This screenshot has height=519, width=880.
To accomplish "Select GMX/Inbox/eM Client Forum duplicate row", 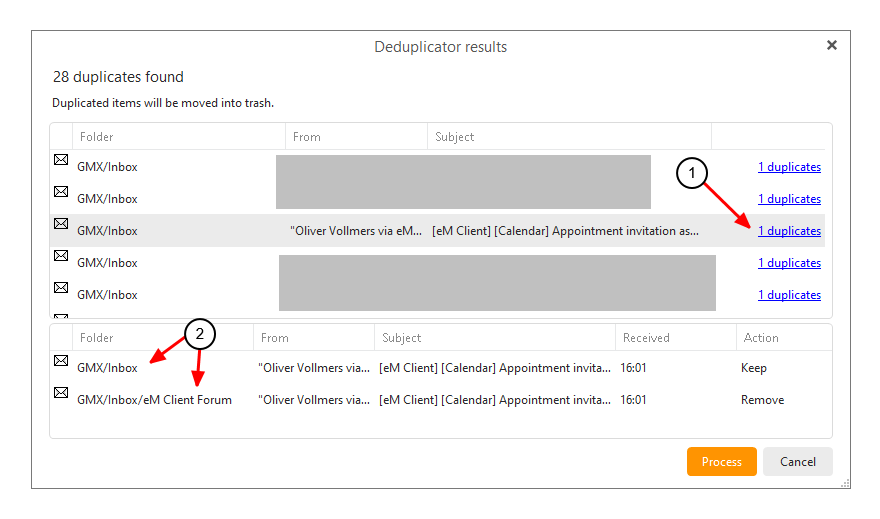I will coord(441,400).
